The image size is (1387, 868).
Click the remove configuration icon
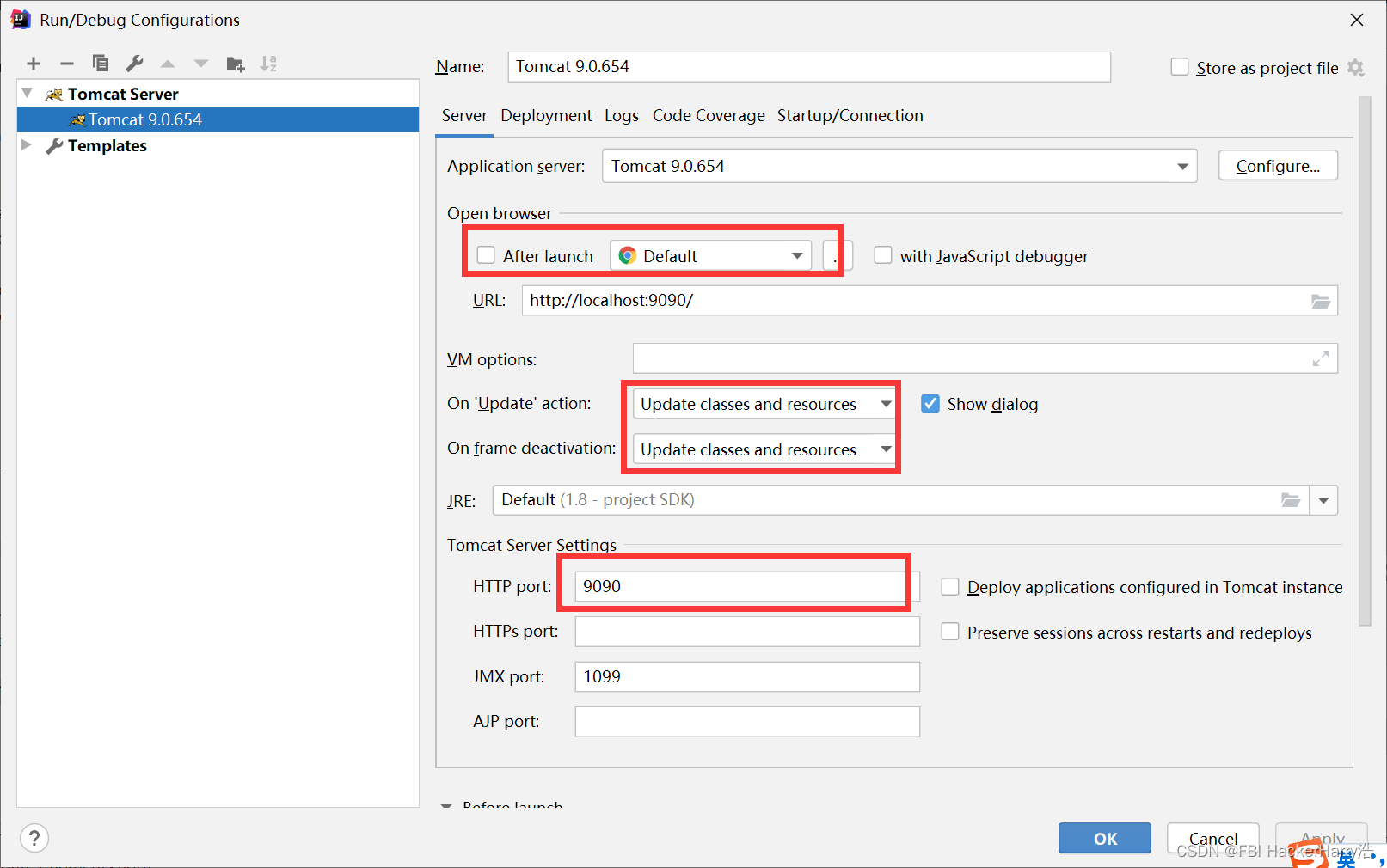(x=66, y=63)
